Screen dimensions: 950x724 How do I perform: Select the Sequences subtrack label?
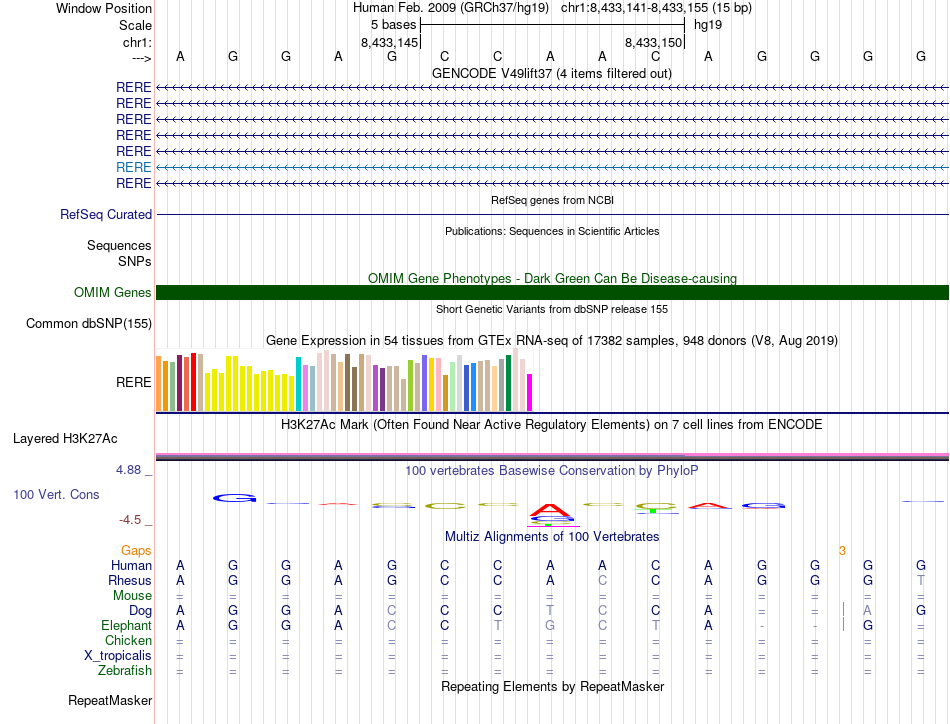point(119,245)
